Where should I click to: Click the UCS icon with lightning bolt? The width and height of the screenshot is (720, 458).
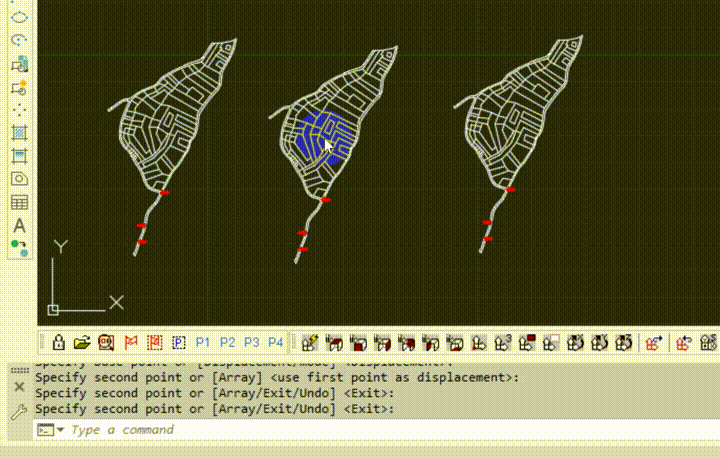click(x=310, y=343)
